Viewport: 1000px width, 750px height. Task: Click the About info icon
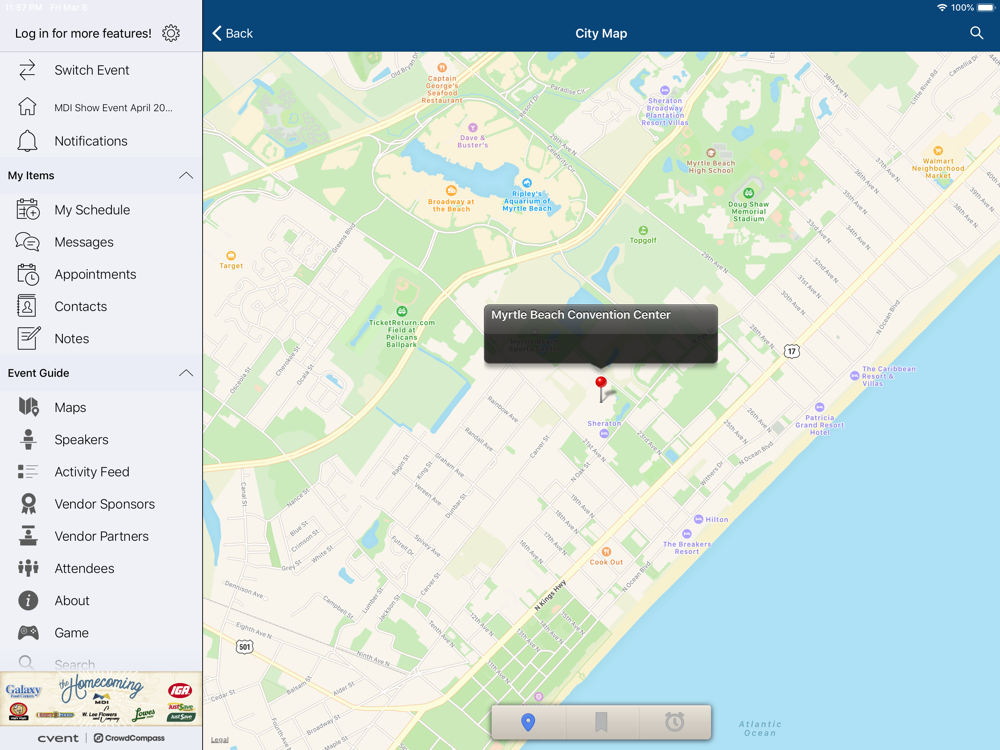28,600
